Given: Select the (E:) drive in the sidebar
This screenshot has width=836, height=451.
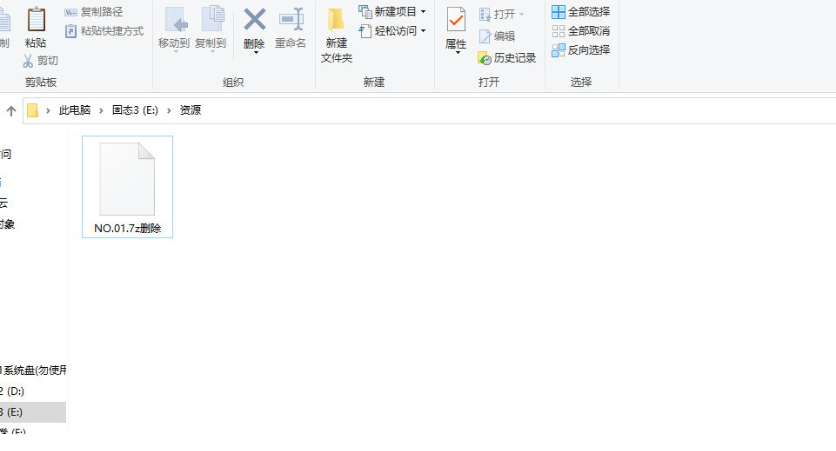Looking at the screenshot, I should 33,412.
